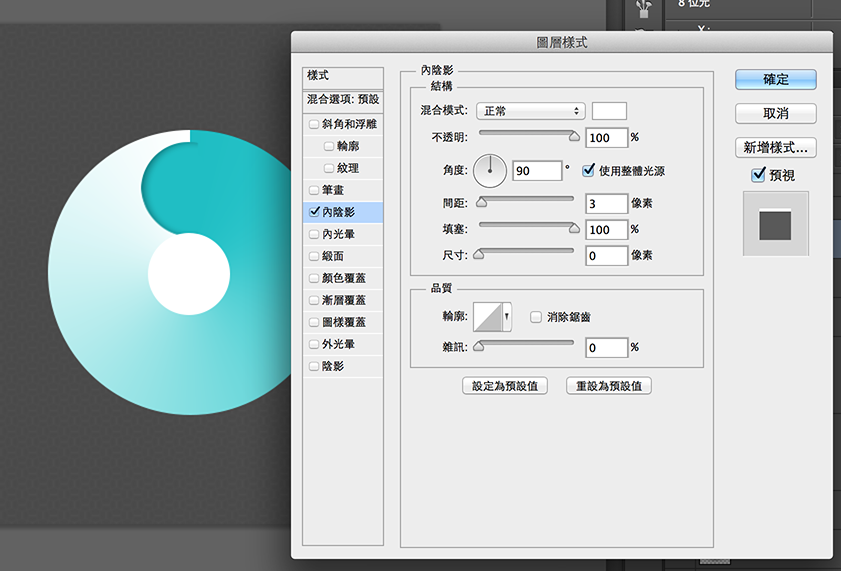Viewport: 841px width, 571px height.
Task: Enable the 斜角和浮雕 checkbox
Action: 315,125
